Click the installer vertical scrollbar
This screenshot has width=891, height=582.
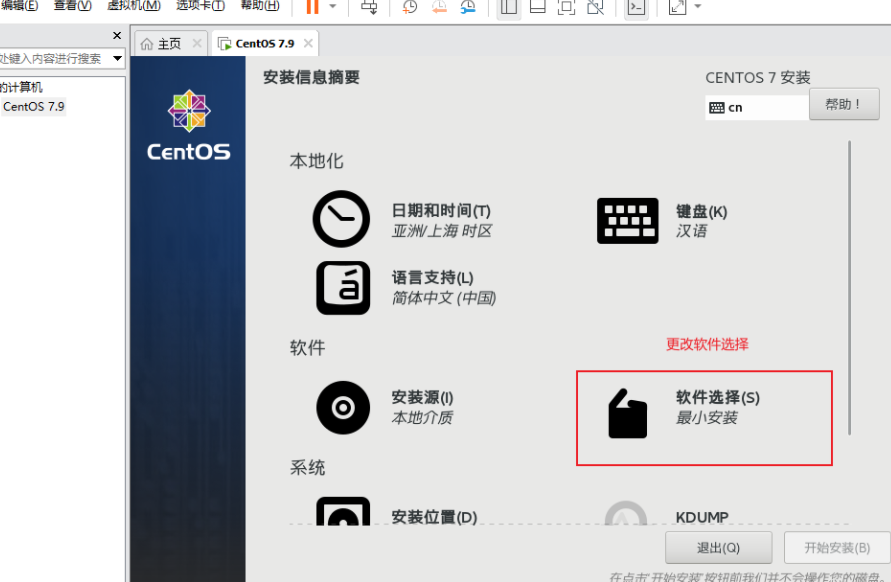[850, 288]
